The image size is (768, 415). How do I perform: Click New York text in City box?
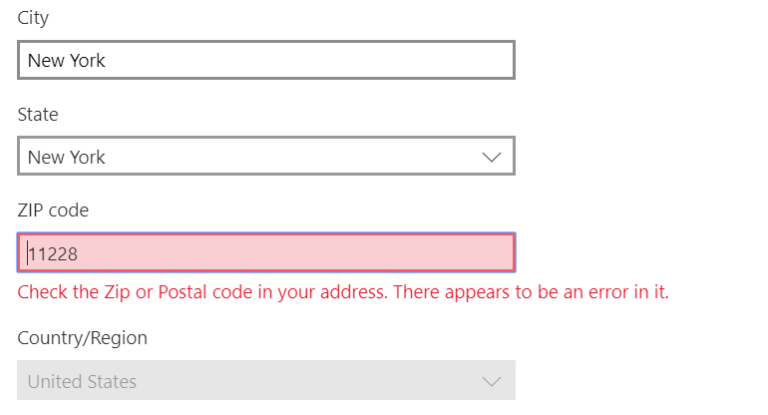[66, 60]
